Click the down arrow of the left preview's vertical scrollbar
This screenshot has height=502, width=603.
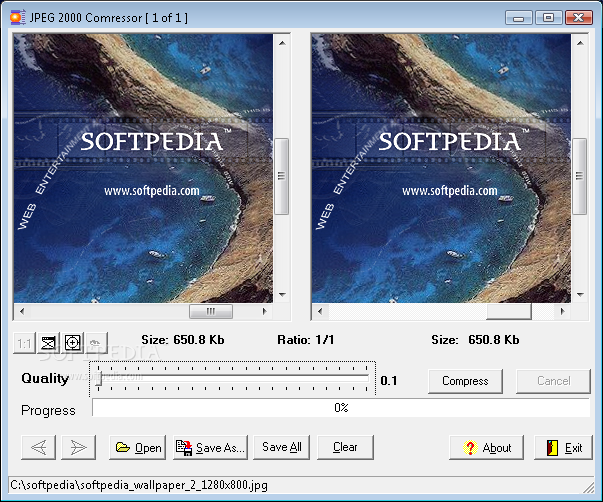point(282,295)
